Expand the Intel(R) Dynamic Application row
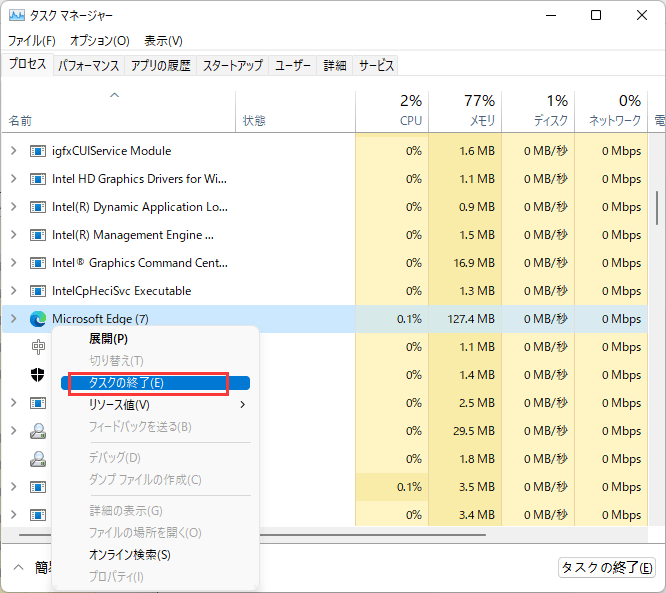 click(x=14, y=207)
